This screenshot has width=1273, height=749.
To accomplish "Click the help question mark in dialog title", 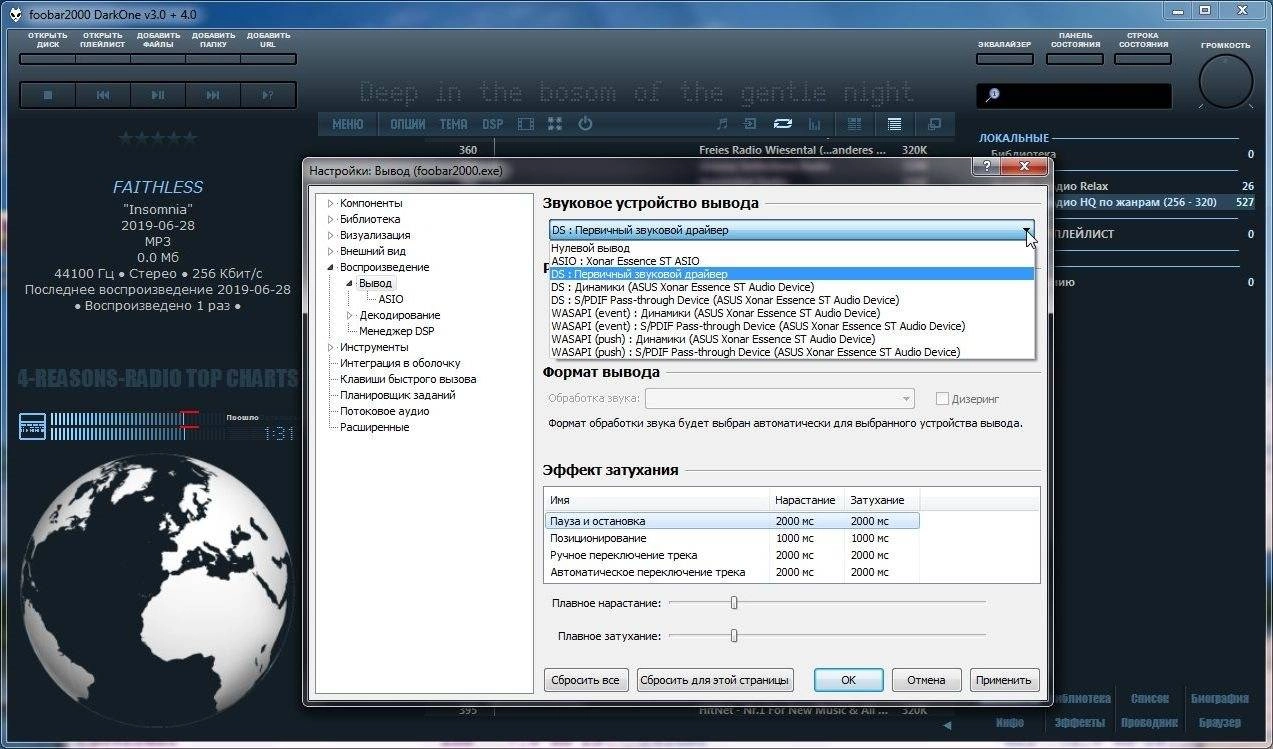I will click(x=987, y=168).
